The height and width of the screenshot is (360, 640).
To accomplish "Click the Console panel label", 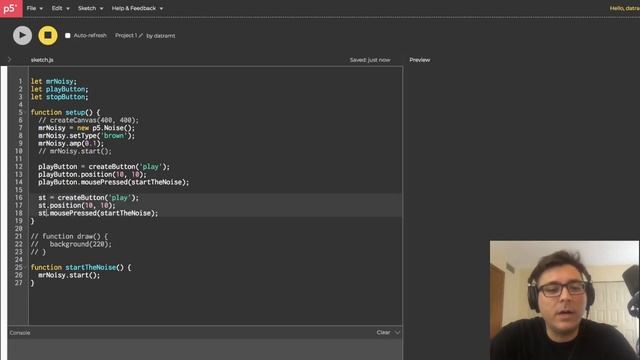I will (20, 333).
